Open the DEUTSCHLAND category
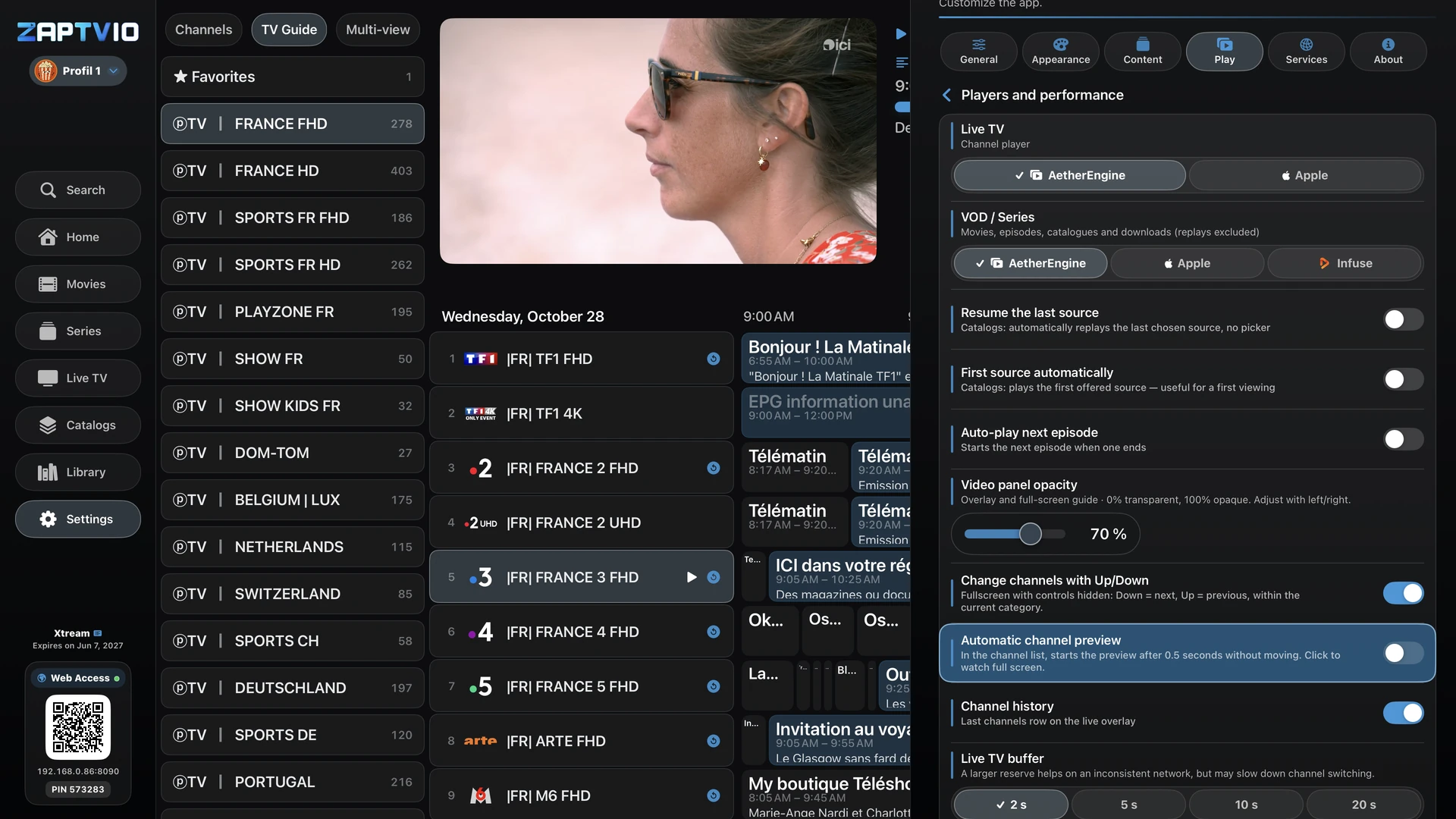This screenshot has width=1456, height=819. pyautogui.click(x=293, y=688)
